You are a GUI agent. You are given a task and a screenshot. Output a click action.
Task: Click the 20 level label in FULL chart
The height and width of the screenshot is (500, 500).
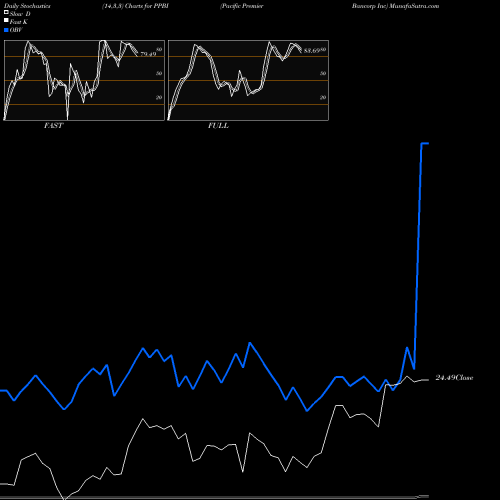pyautogui.click(x=323, y=97)
